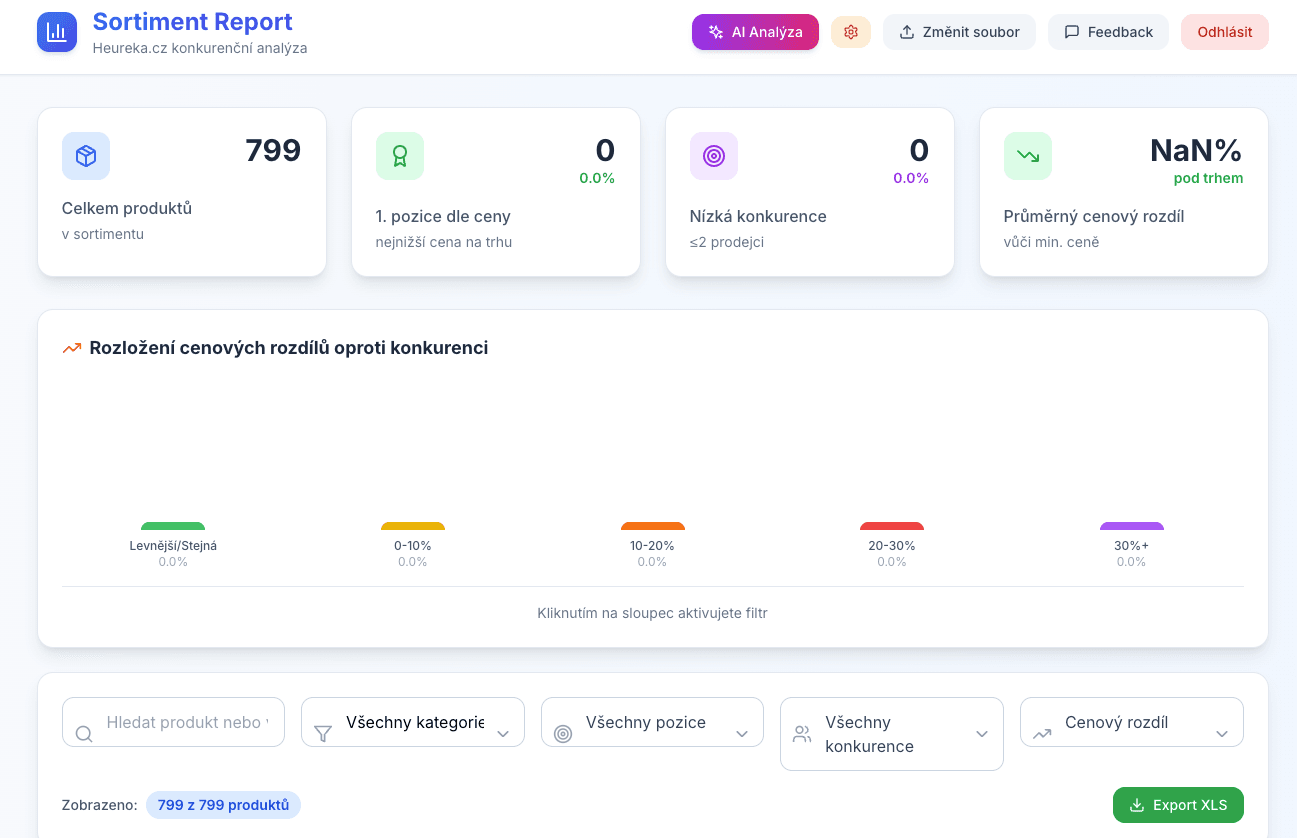Open settings via the orange gear icon
This screenshot has width=1297, height=838.
(x=851, y=31)
